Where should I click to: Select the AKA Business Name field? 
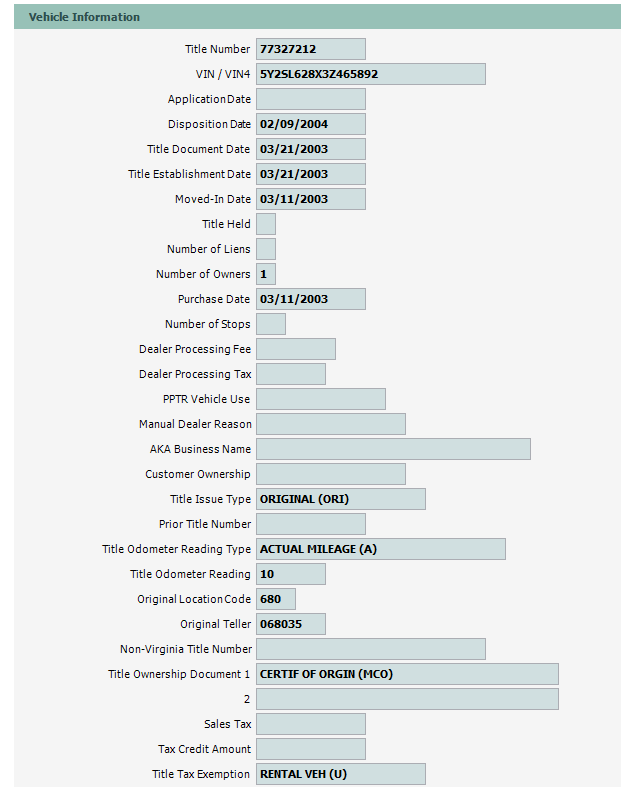393,449
